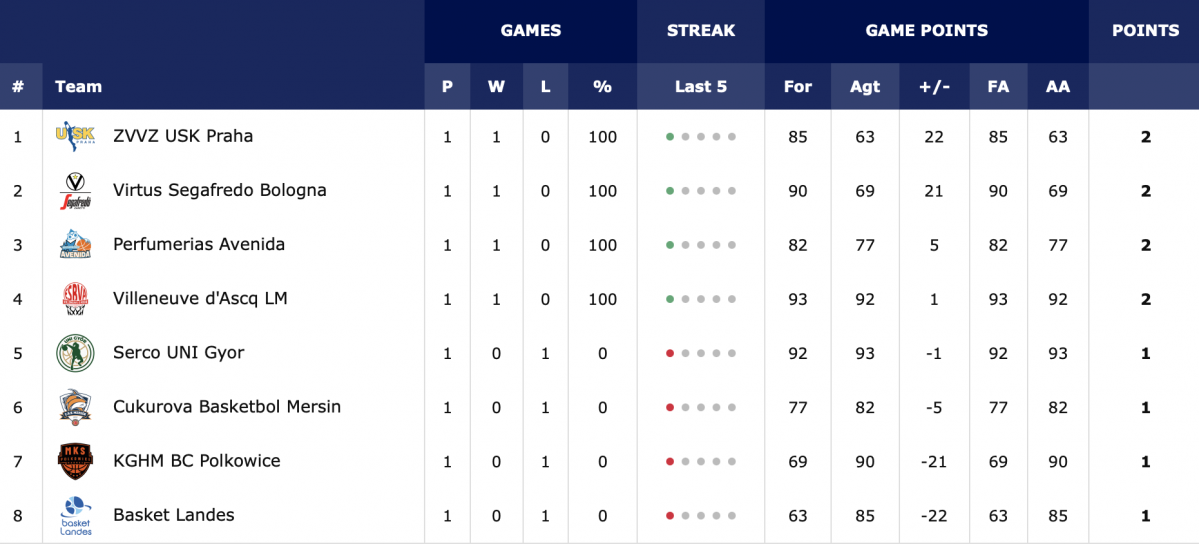The width and height of the screenshot is (1199, 544).
Task: Click the Perfumerias Avenida team logo
Action: (76, 245)
